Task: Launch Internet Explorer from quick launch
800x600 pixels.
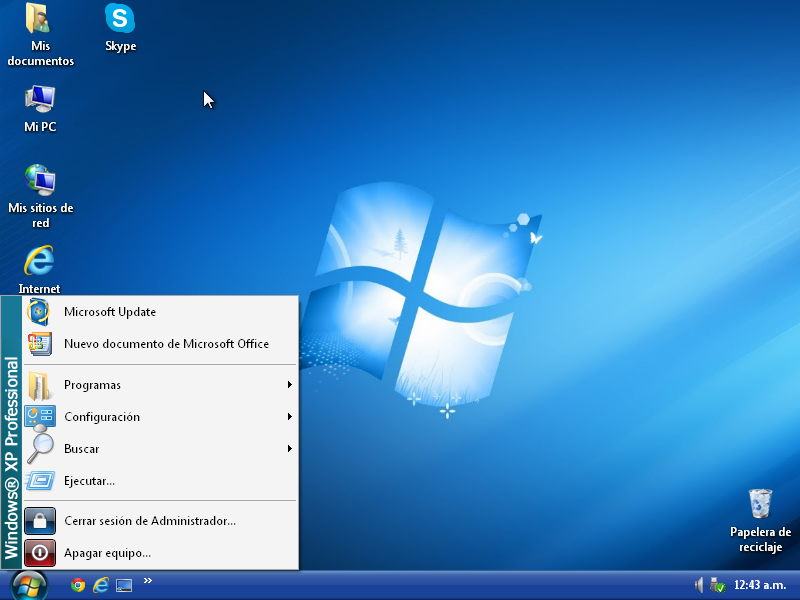Action: (101, 585)
